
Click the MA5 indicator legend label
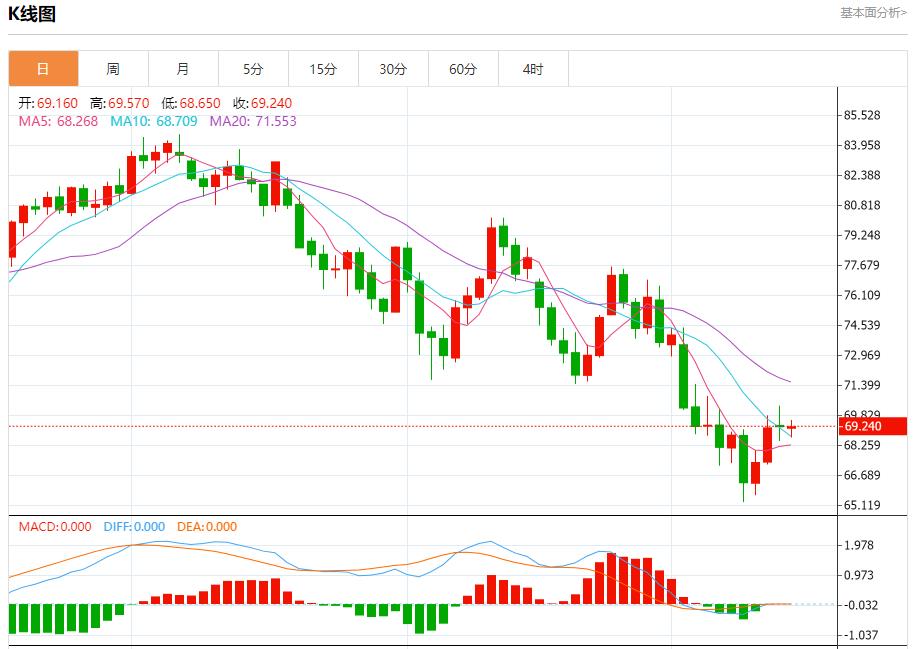tap(58, 121)
